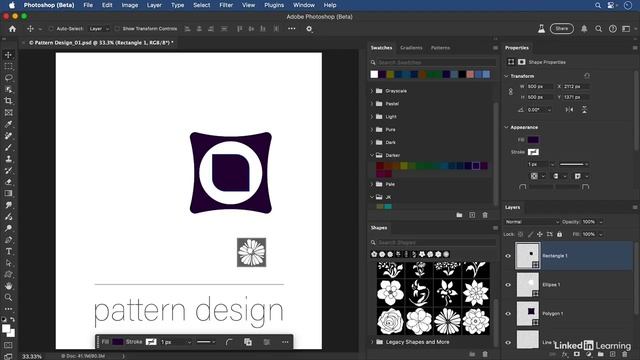Select the Lasso tool
Screen dimensions: 640x360
point(9,78)
